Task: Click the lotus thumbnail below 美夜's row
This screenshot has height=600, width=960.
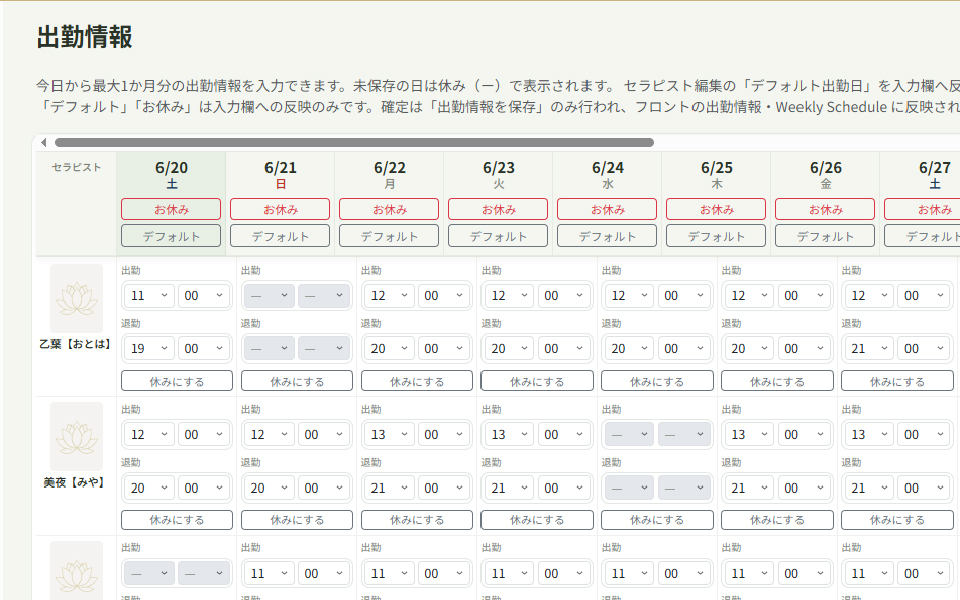Action: click(x=77, y=571)
